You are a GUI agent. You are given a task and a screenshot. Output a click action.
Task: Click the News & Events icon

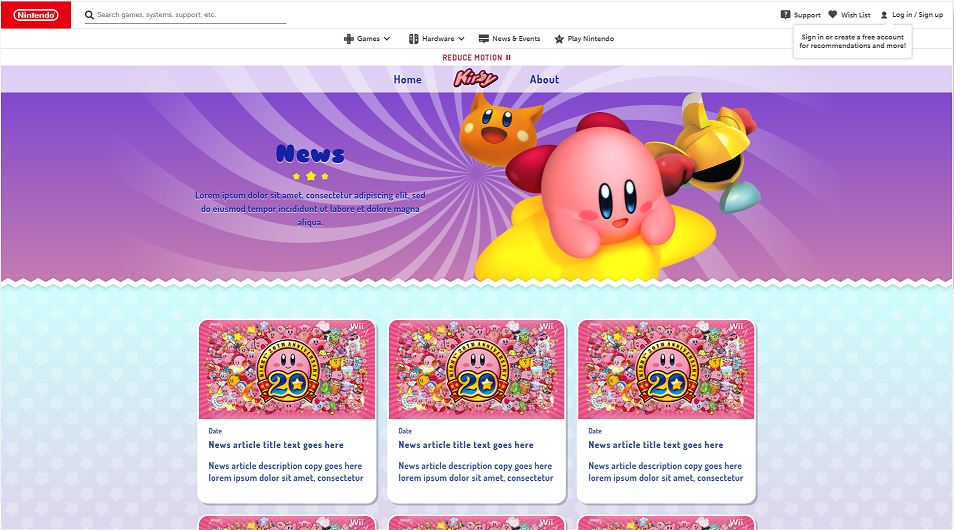[x=484, y=38]
